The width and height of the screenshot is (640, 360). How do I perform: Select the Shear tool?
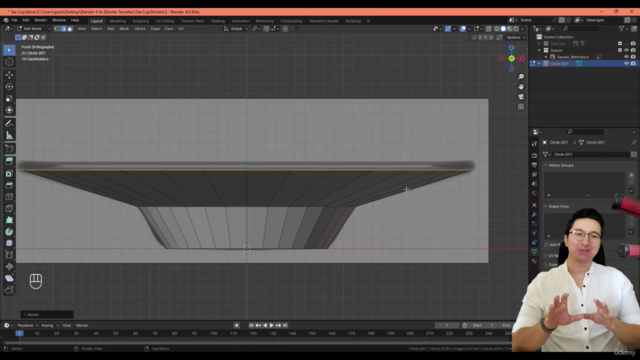9,278
